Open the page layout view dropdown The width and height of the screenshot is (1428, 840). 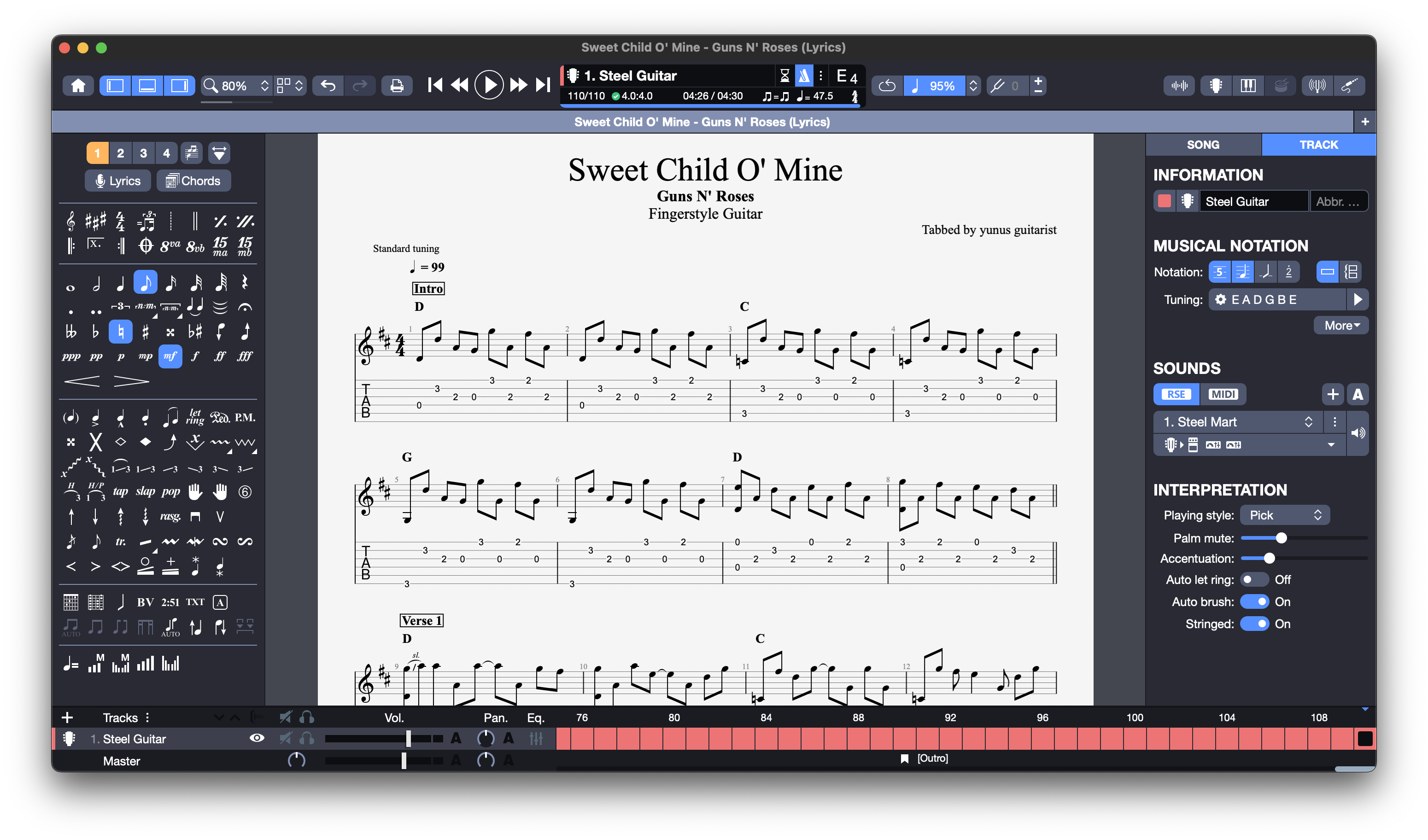[x=290, y=86]
